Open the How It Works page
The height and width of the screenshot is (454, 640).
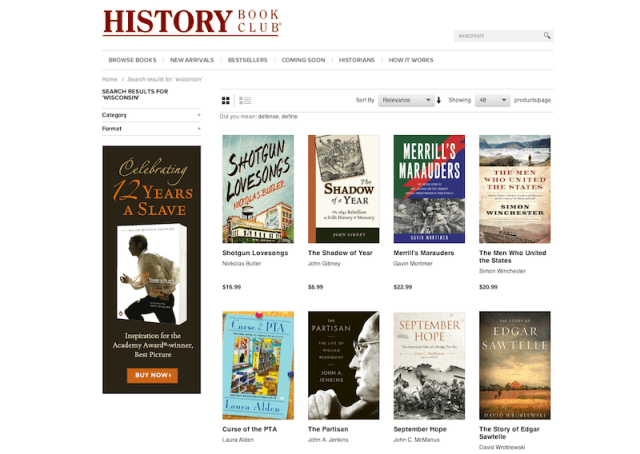click(411, 60)
